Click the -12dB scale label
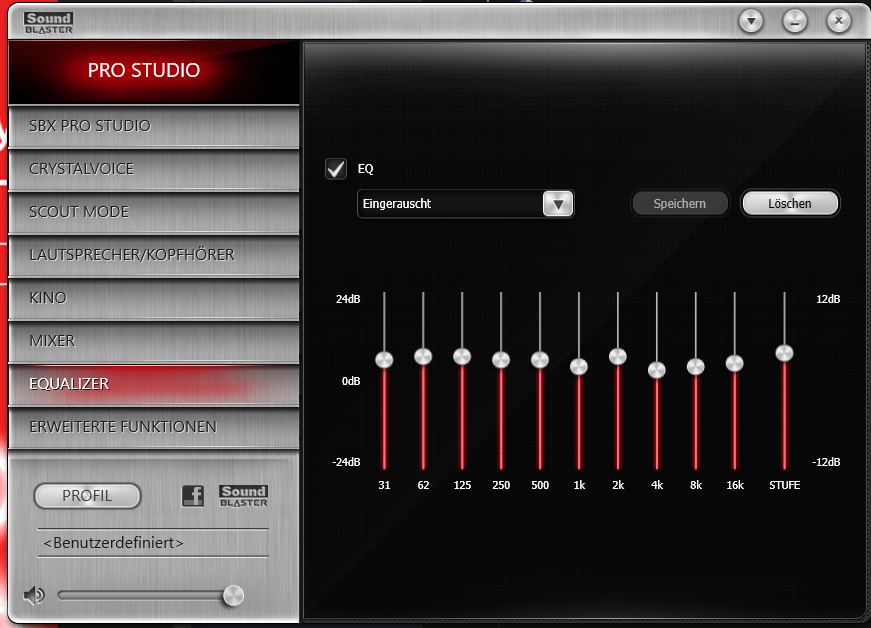 point(826,462)
